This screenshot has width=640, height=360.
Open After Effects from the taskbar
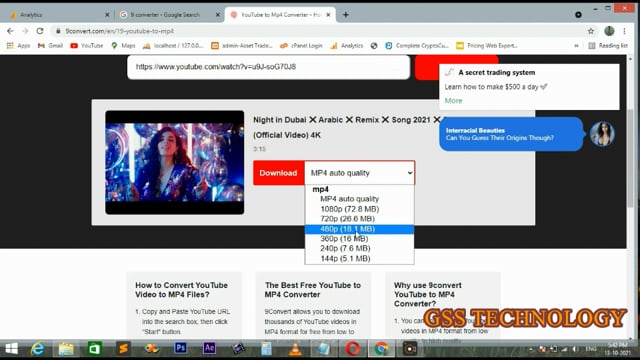[209, 348]
